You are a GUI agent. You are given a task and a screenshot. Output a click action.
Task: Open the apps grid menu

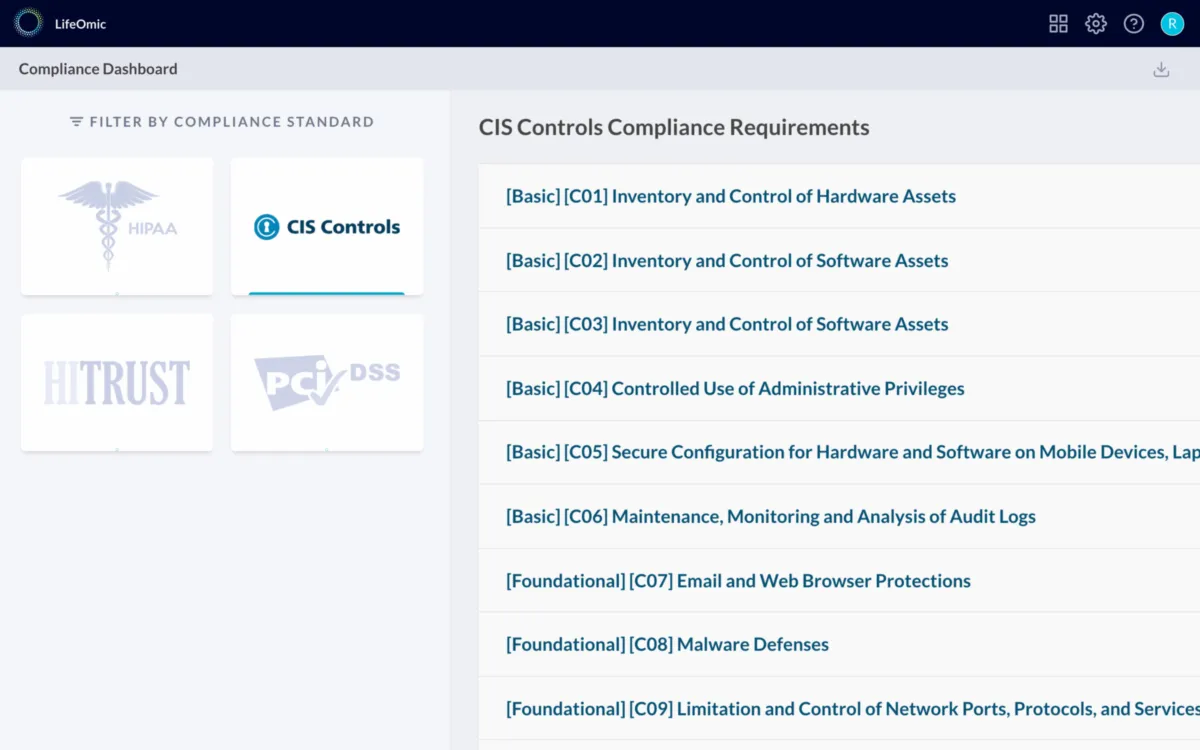(1058, 24)
